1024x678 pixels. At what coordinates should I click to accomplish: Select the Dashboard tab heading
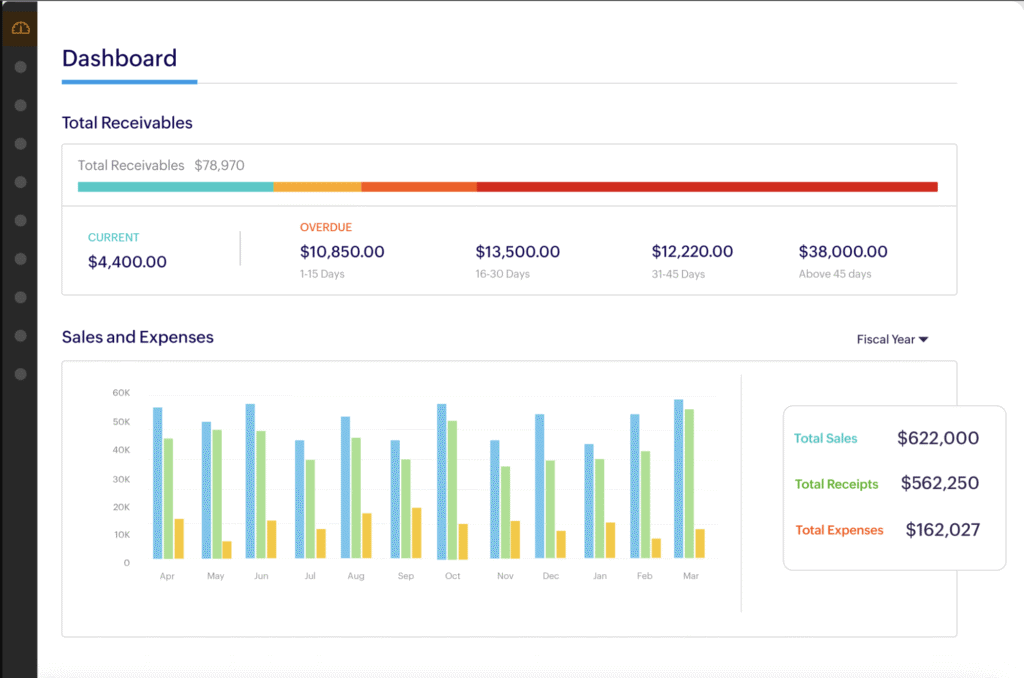coord(119,58)
